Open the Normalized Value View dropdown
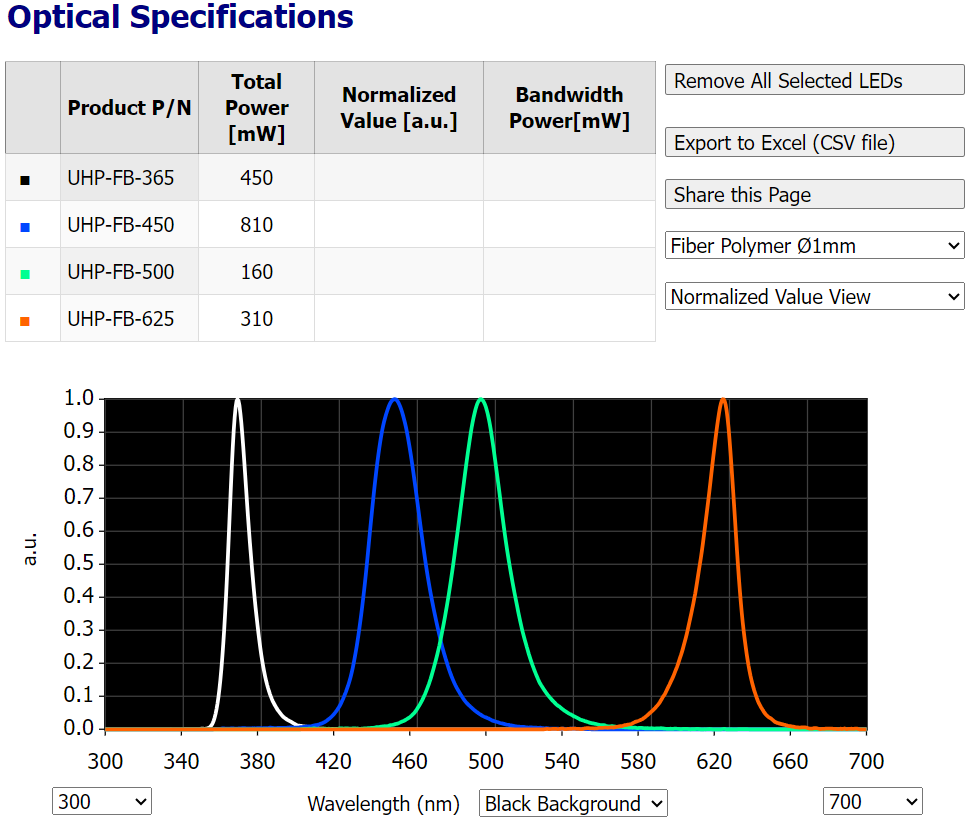 tap(814, 297)
